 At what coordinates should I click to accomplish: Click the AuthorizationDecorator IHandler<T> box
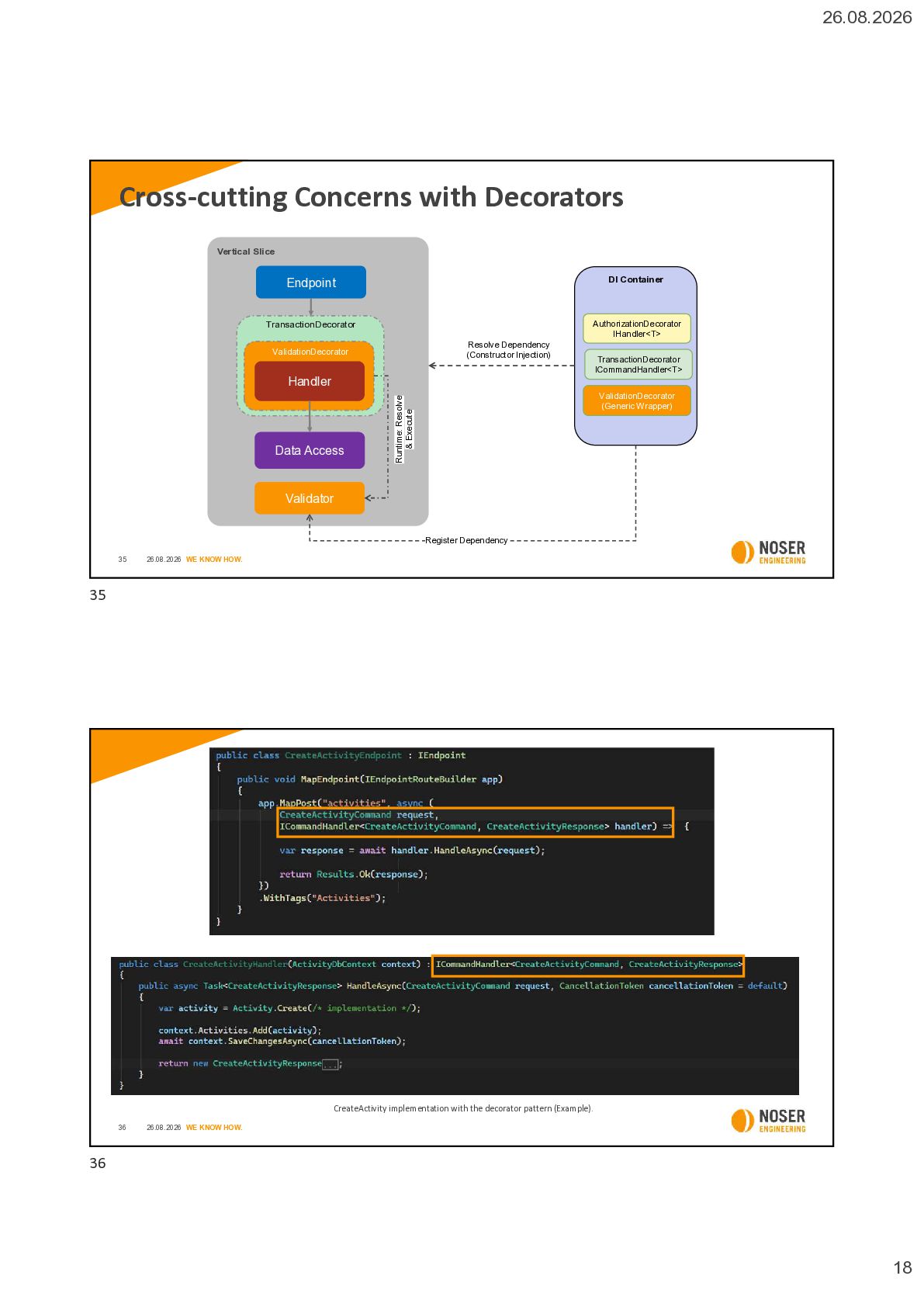(637, 328)
